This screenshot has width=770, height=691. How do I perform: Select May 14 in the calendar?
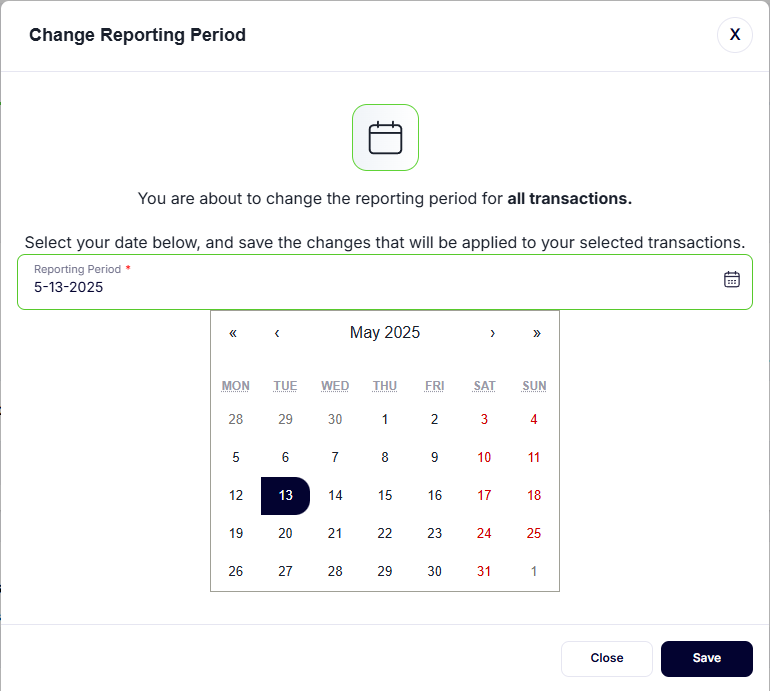pyautogui.click(x=335, y=496)
